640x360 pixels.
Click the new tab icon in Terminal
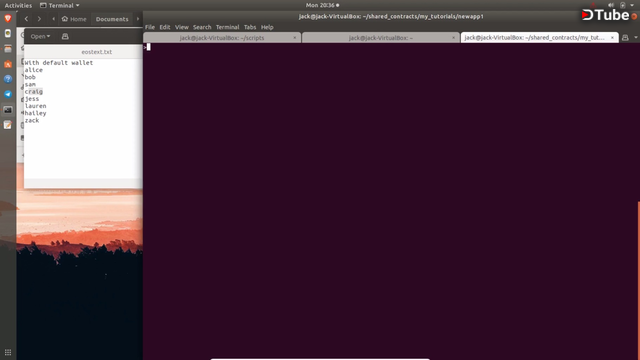pyautogui.click(x=625, y=38)
